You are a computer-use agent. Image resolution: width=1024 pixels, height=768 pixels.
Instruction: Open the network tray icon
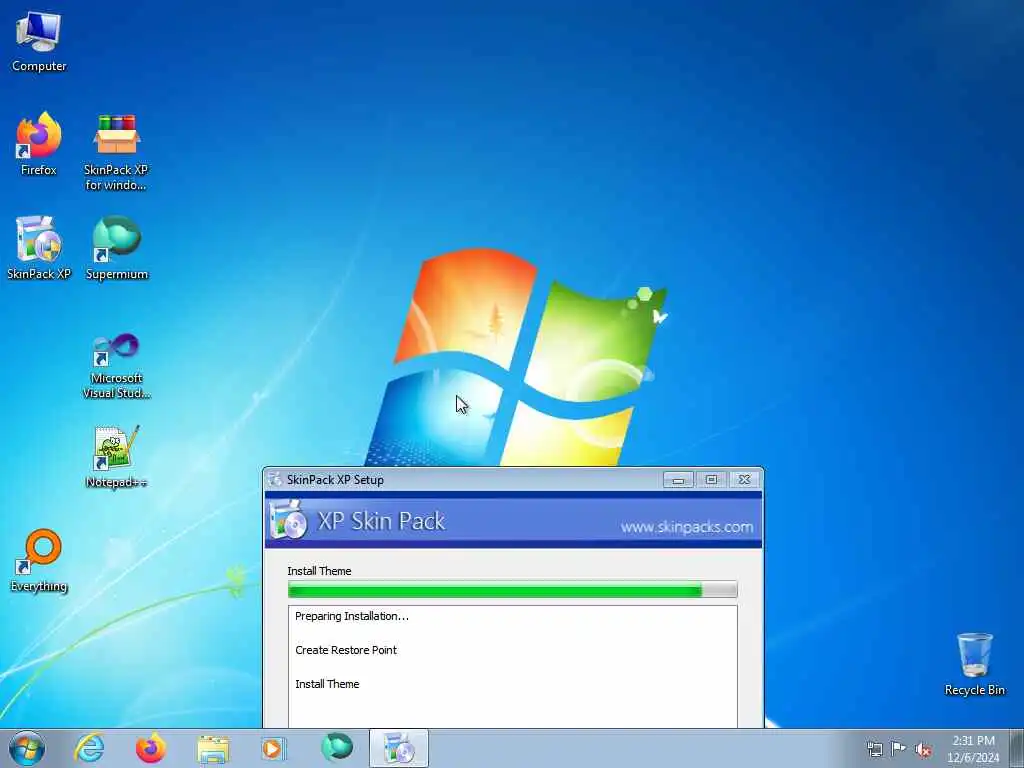[x=874, y=748]
